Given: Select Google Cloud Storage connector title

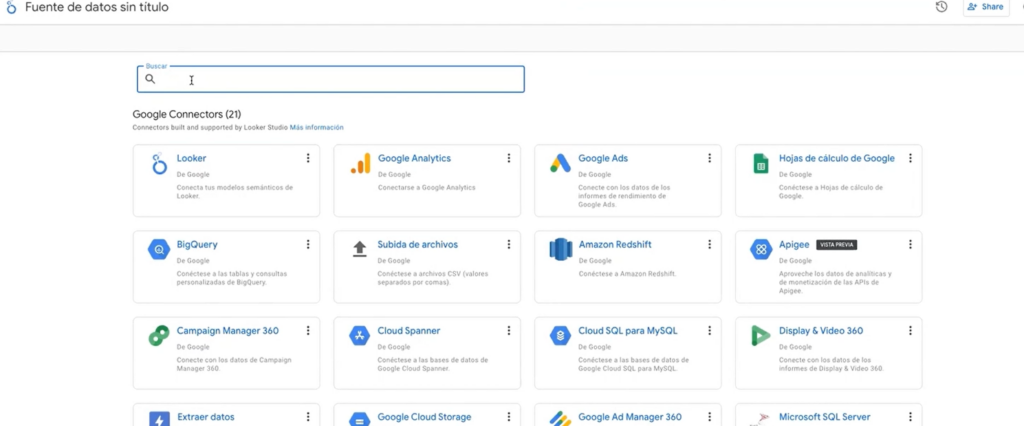Looking at the screenshot, I should (x=424, y=417).
